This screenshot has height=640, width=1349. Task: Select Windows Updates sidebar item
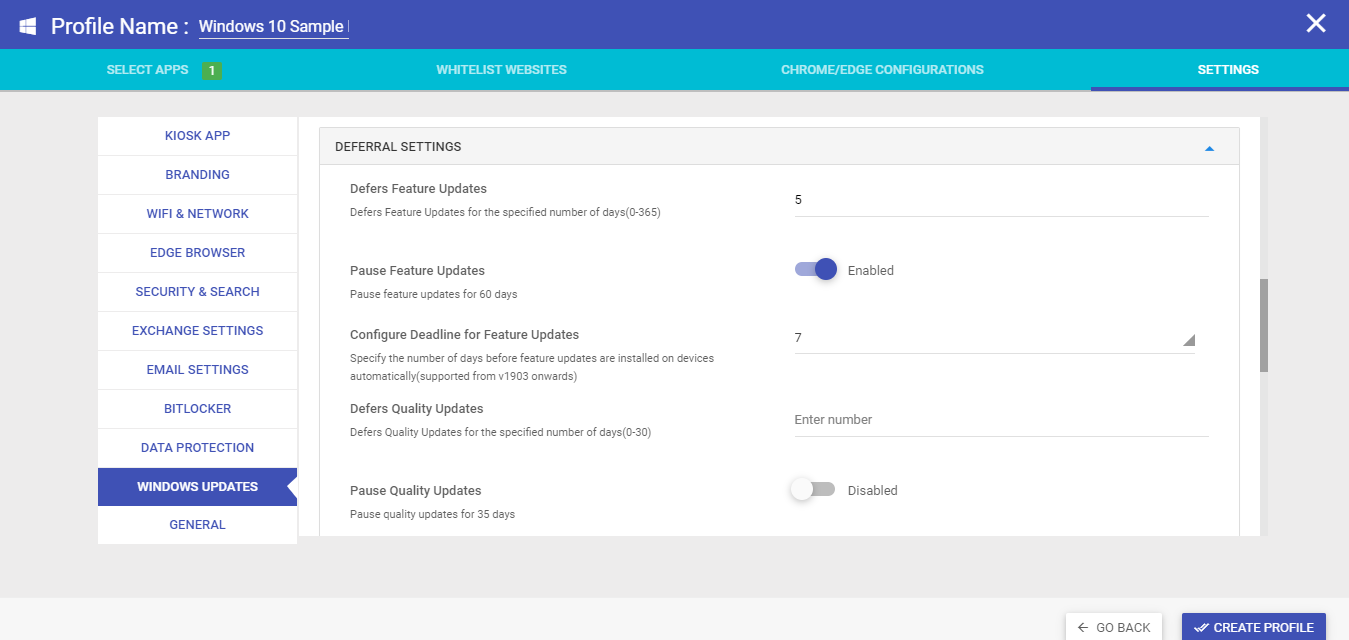[x=198, y=487]
